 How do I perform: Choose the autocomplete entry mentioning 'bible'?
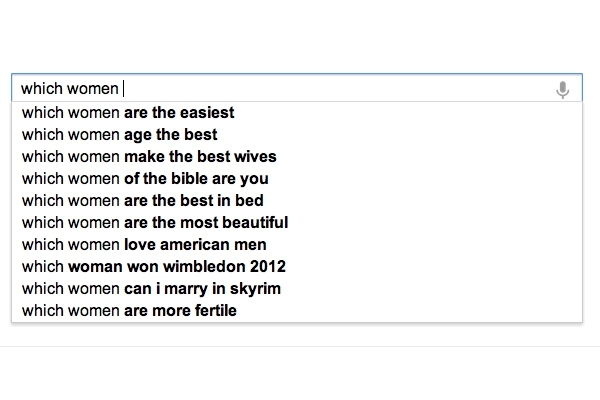297,179
